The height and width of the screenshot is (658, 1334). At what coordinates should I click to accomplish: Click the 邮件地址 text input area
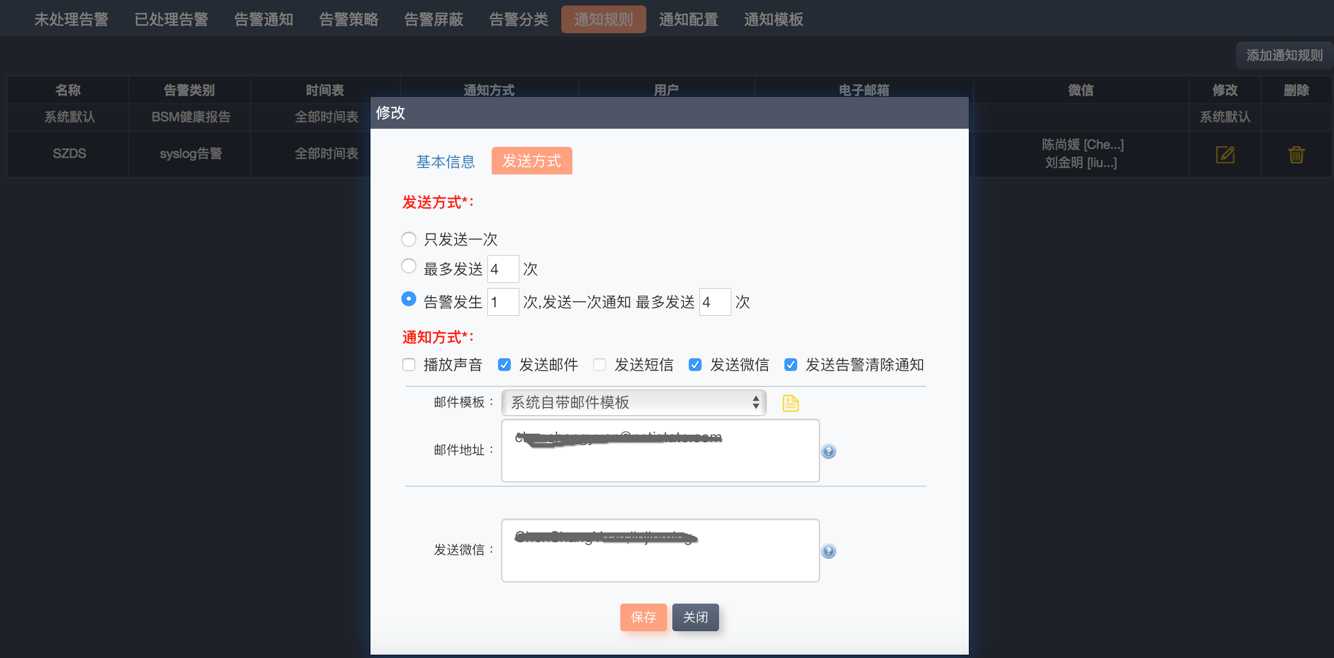tap(660, 460)
